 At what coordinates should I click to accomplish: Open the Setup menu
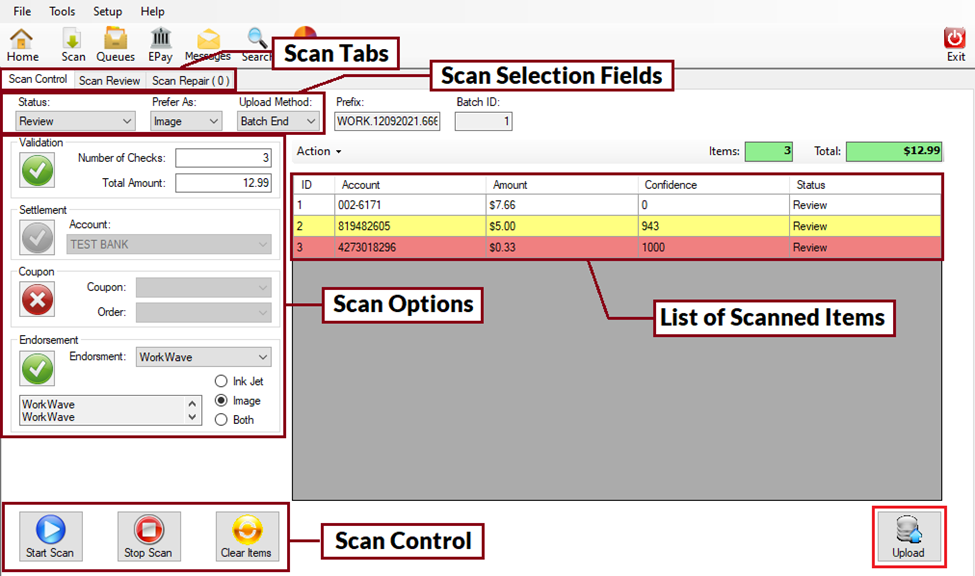[x=106, y=11]
